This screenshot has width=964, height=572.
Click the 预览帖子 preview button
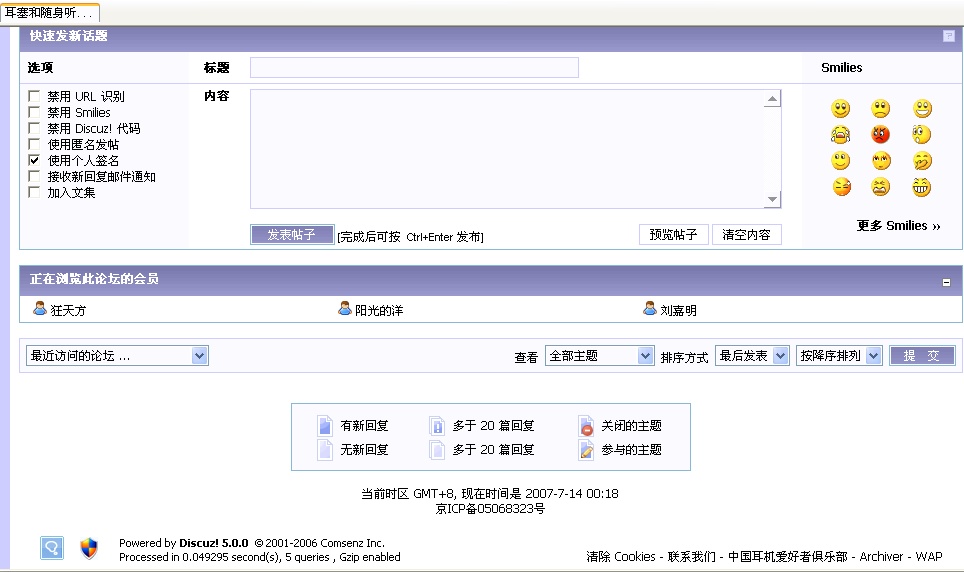[x=674, y=234]
